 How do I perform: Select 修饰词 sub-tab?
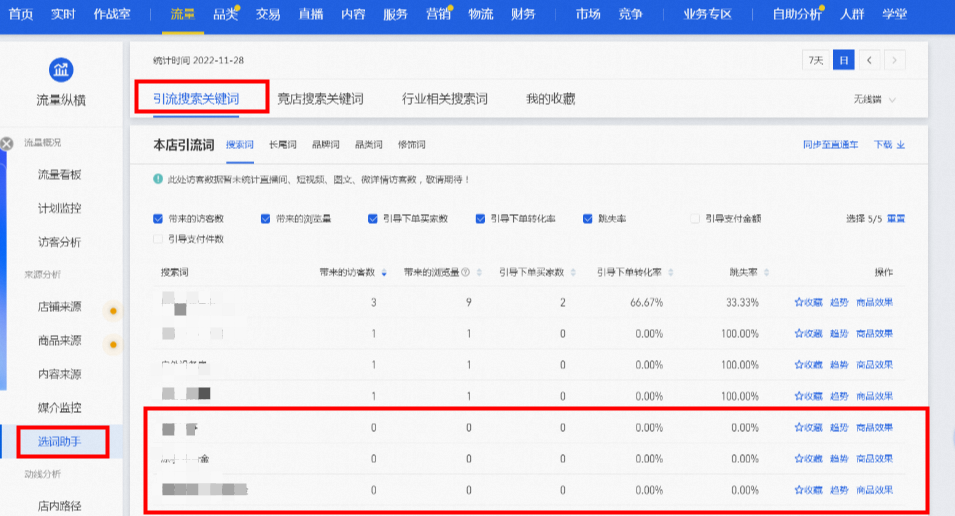tap(412, 145)
